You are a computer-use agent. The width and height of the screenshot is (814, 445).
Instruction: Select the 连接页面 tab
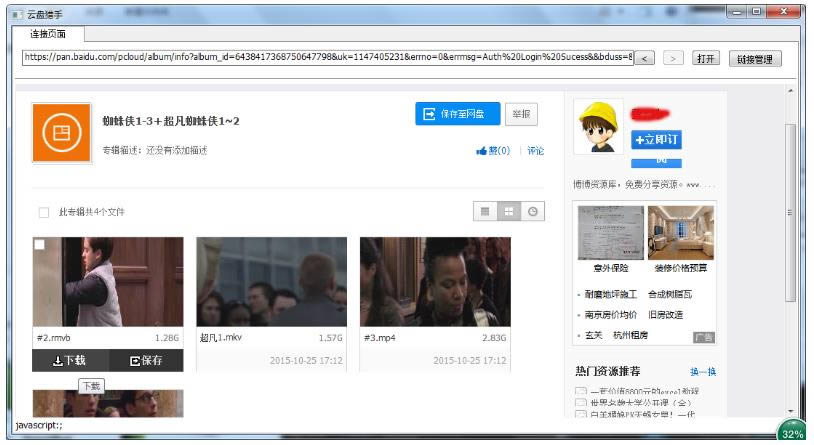click(47, 34)
